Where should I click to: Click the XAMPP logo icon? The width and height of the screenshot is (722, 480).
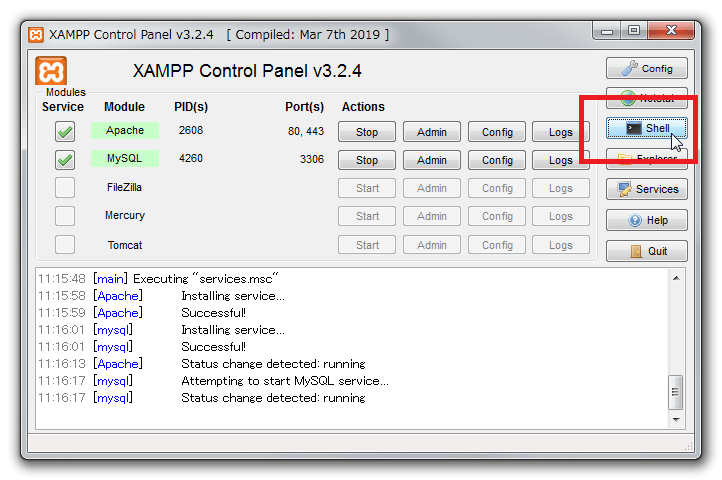[51, 71]
